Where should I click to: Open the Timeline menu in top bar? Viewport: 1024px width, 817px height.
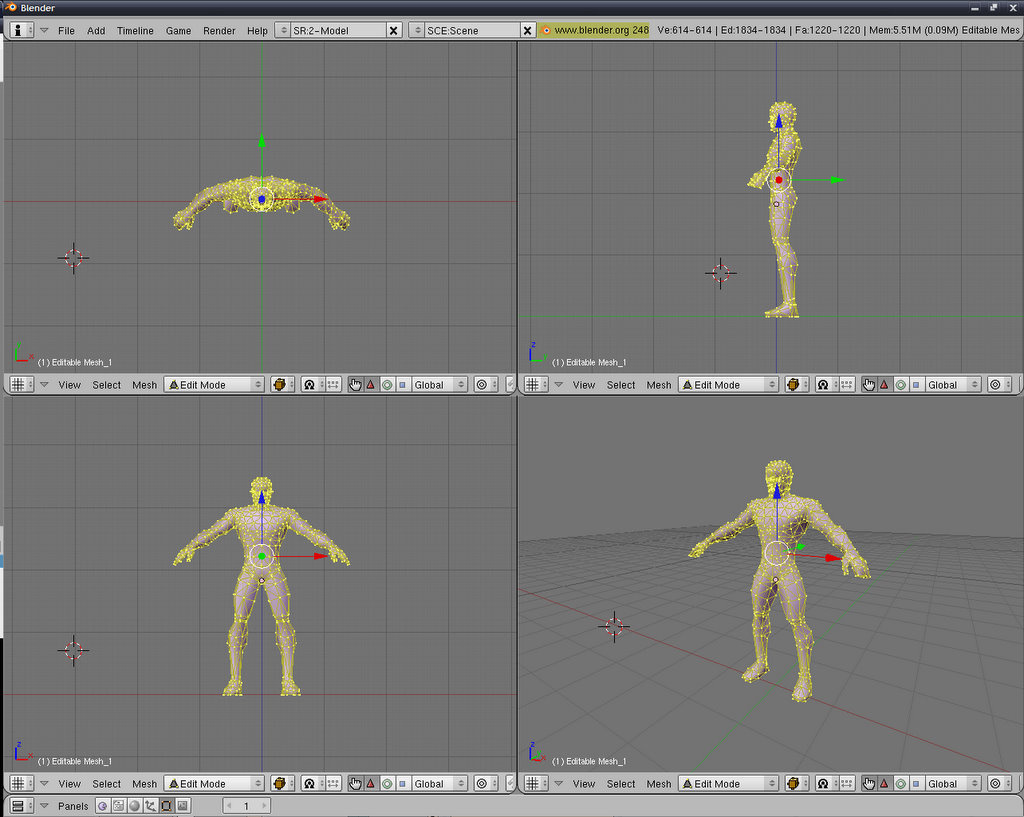coord(135,30)
